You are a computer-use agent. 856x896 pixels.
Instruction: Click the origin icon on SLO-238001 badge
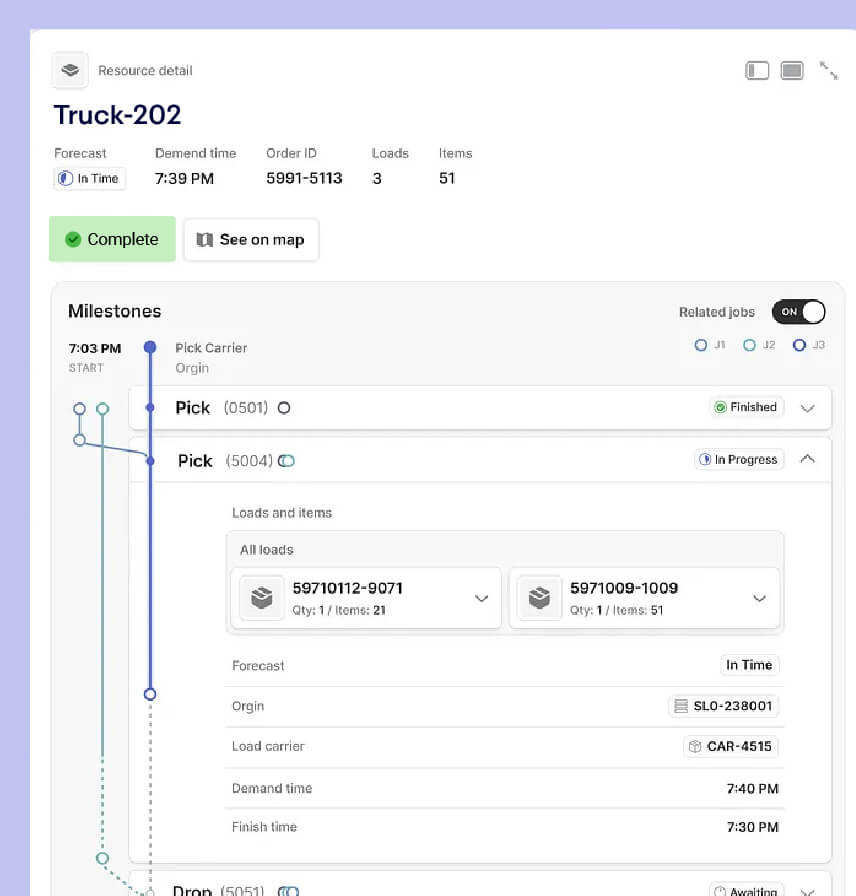click(x=683, y=706)
